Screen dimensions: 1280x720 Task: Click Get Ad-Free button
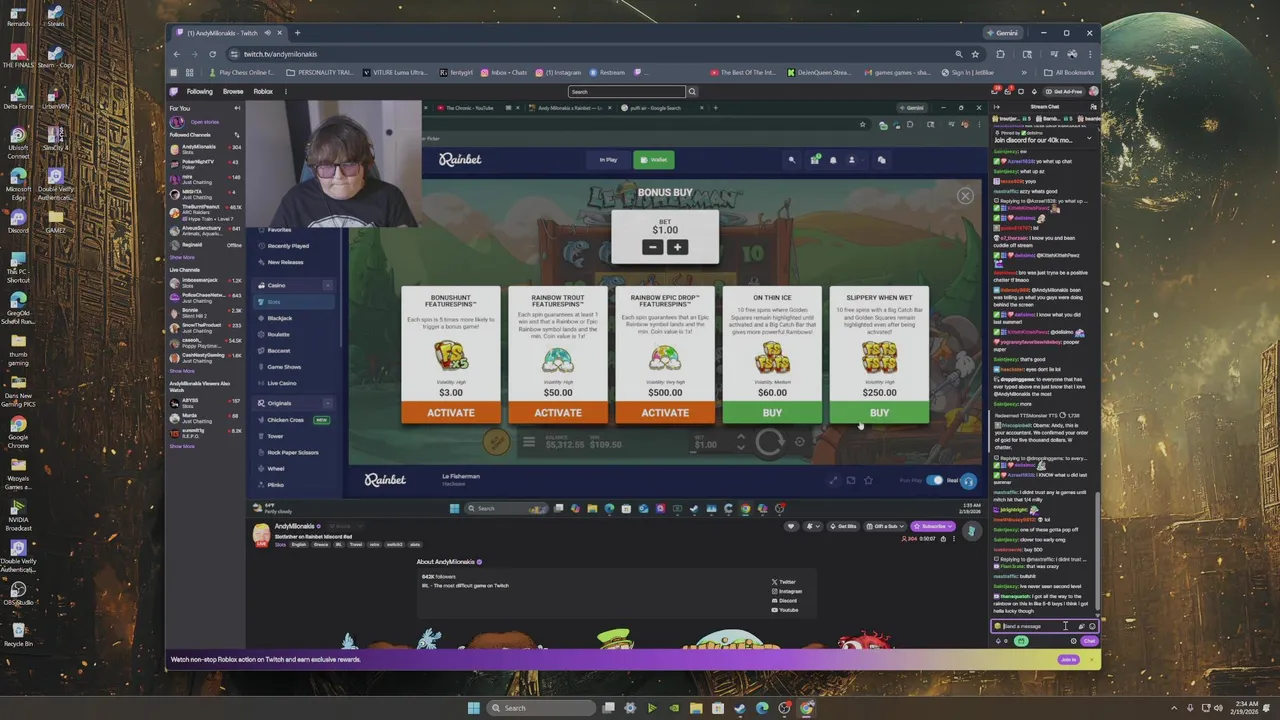pos(1066,91)
